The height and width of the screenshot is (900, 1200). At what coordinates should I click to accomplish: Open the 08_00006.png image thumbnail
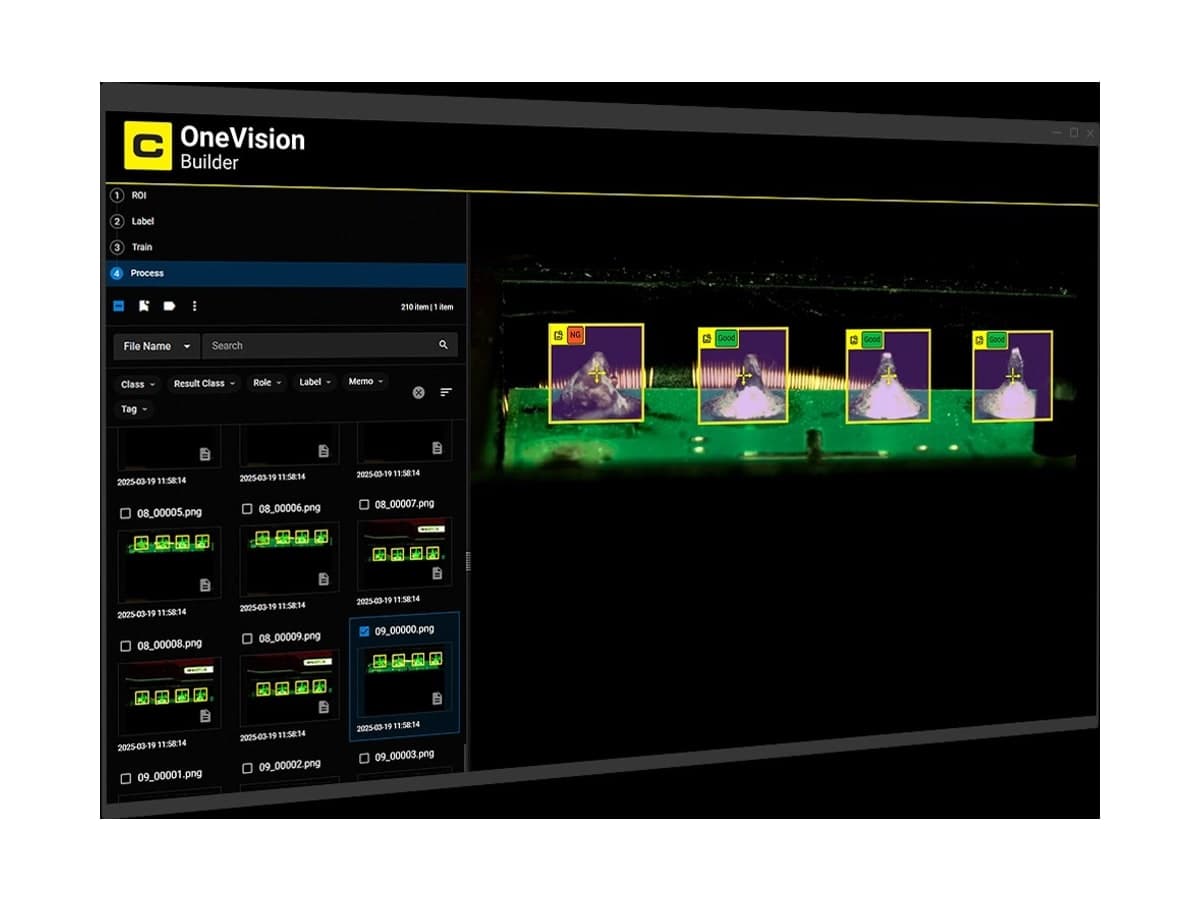click(289, 558)
